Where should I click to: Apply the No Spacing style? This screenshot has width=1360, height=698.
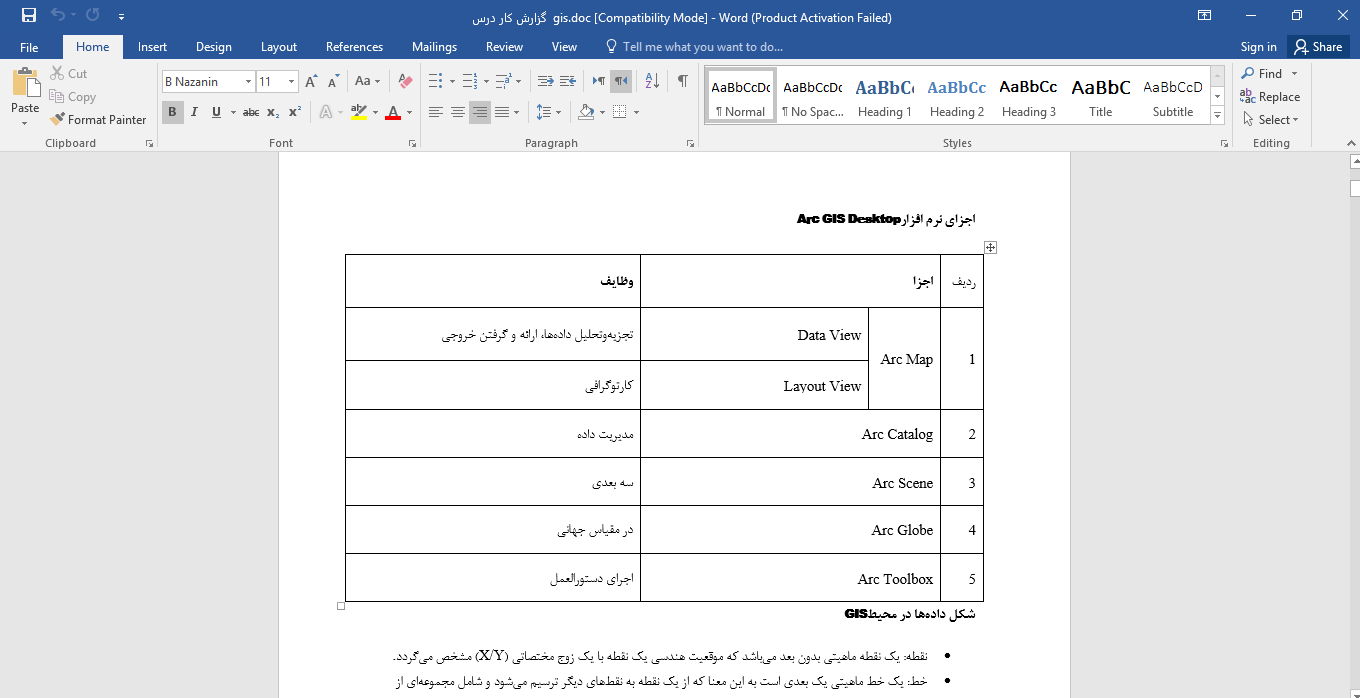(x=813, y=96)
